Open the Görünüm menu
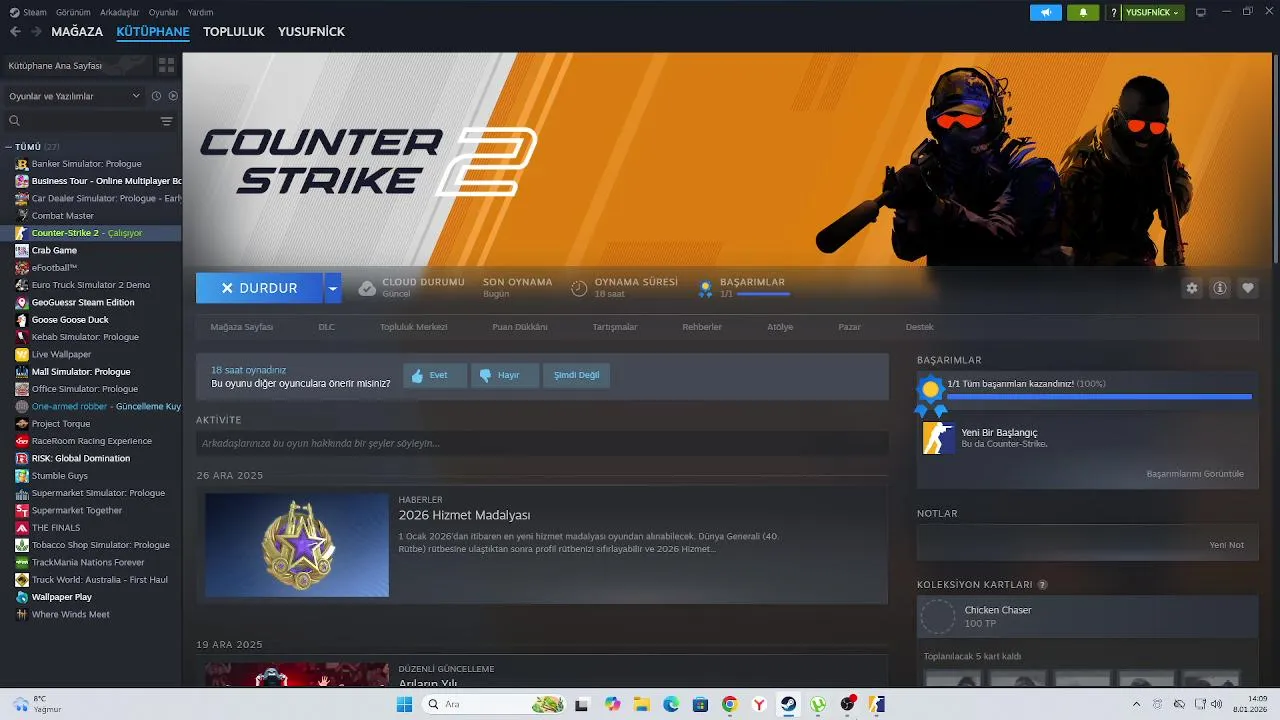The image size is (1280, 720). 72,12
